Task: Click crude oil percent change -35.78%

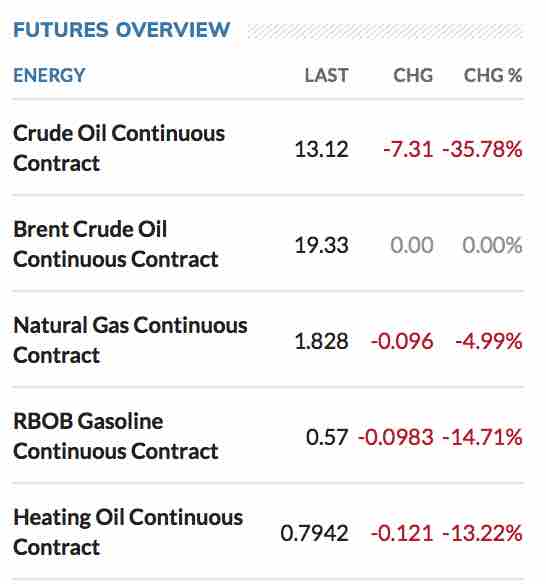Action: click(x=482, y=149)
